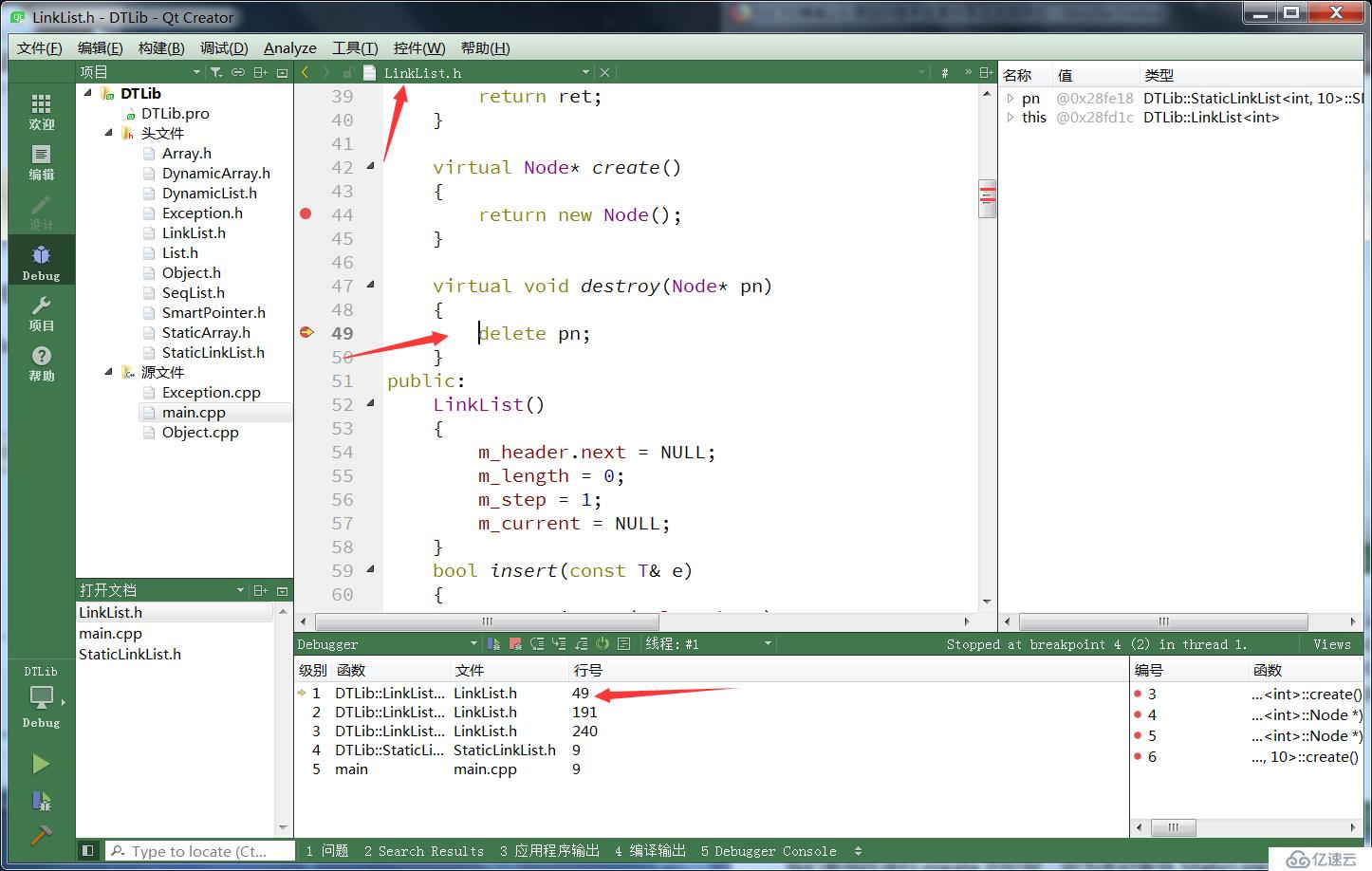This screenshot has width=1372, height=871.
Task: Step out with the debugger toolbar icon
Action: (581, 644)
